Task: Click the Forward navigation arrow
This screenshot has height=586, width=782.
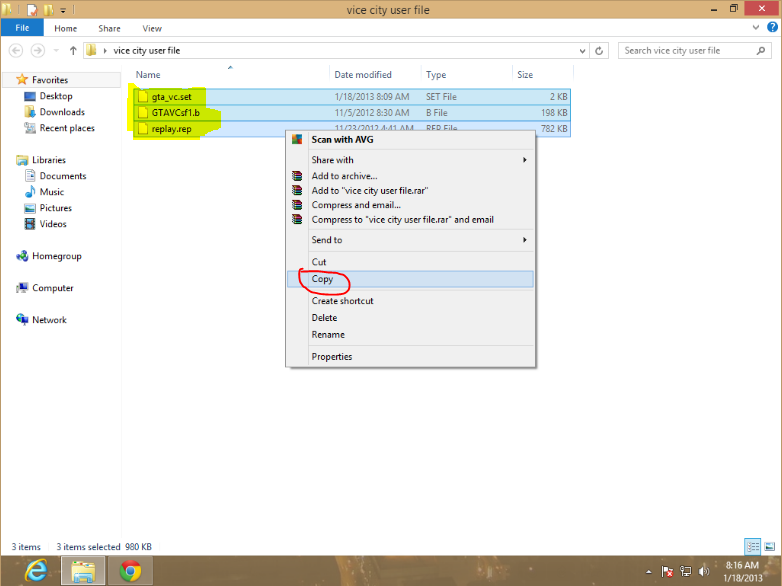Action: coord(37,50)
